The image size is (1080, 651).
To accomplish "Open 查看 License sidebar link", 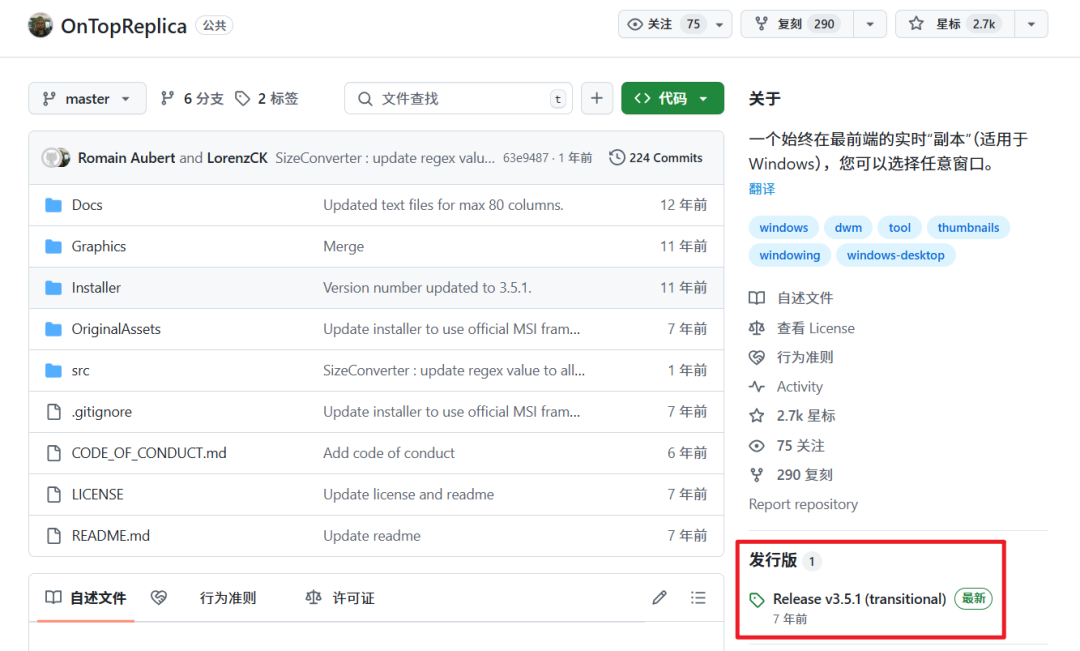I will pos(802,328).
